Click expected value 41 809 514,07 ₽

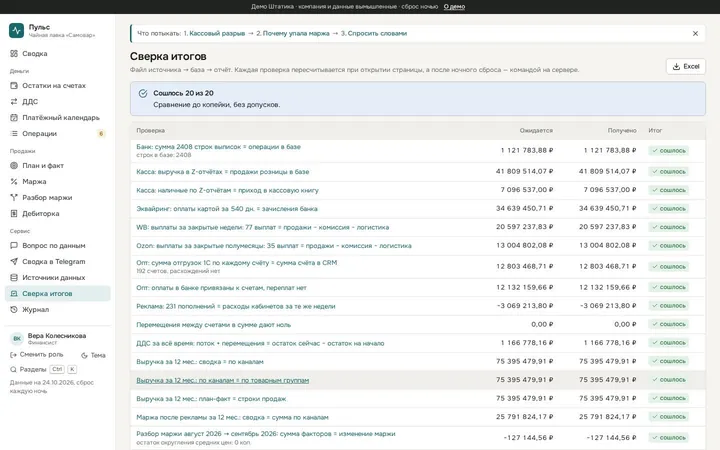pyautogui.click(x=524, y=171)
